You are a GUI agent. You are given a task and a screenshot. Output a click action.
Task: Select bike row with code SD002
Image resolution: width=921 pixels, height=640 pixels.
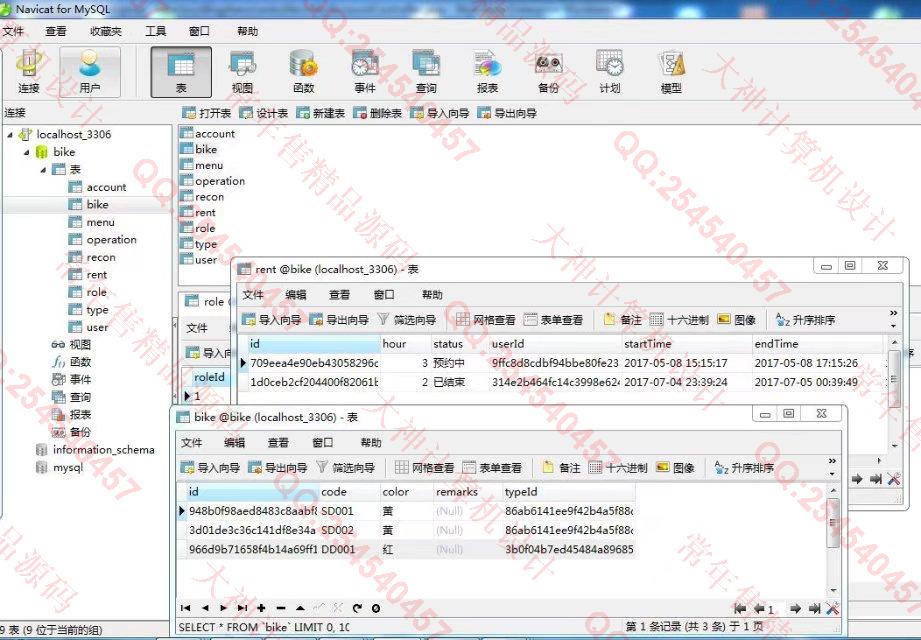406,530
